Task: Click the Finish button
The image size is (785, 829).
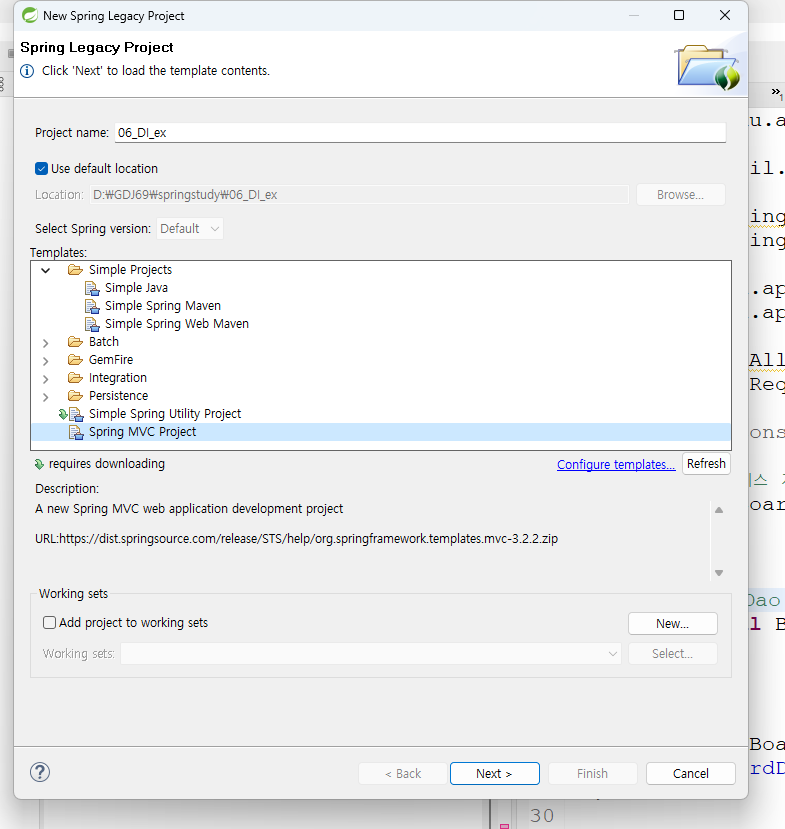Action: click(x=593, y=773)
